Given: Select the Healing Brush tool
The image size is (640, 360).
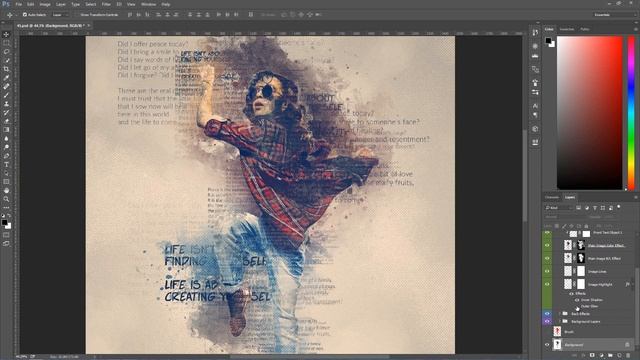Looking at the screenshot, I should [x=6, y=87].
